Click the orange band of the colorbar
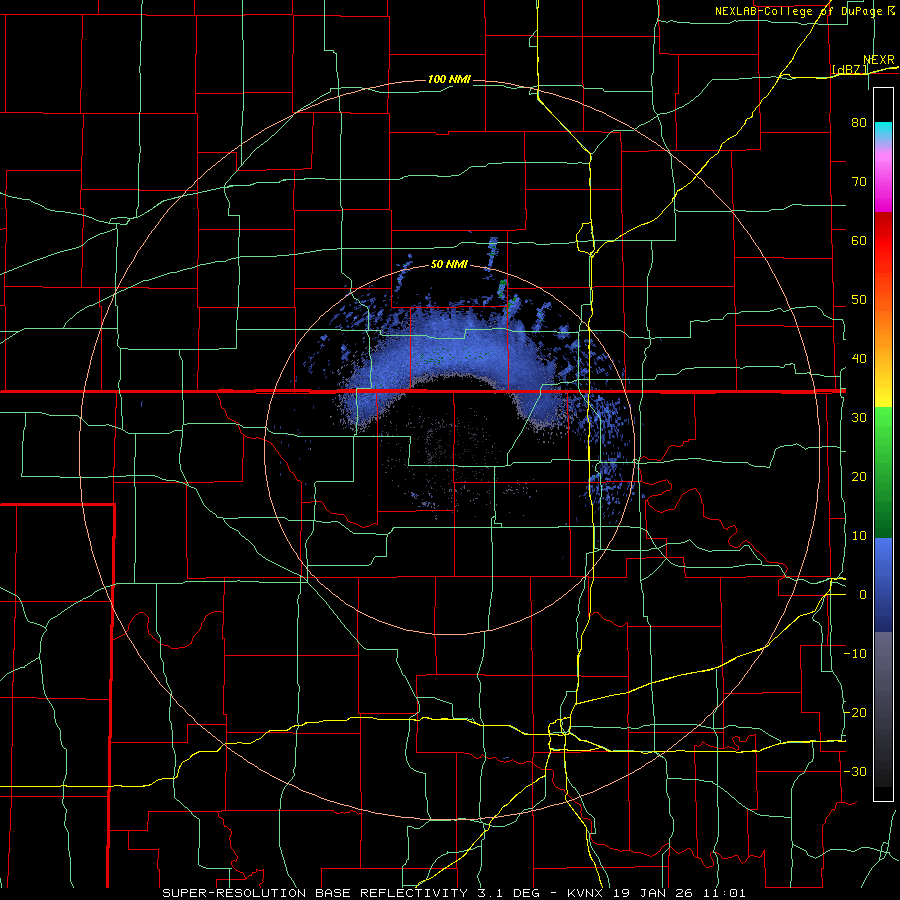This screenshot has width=900, height=900. (883, 327)
